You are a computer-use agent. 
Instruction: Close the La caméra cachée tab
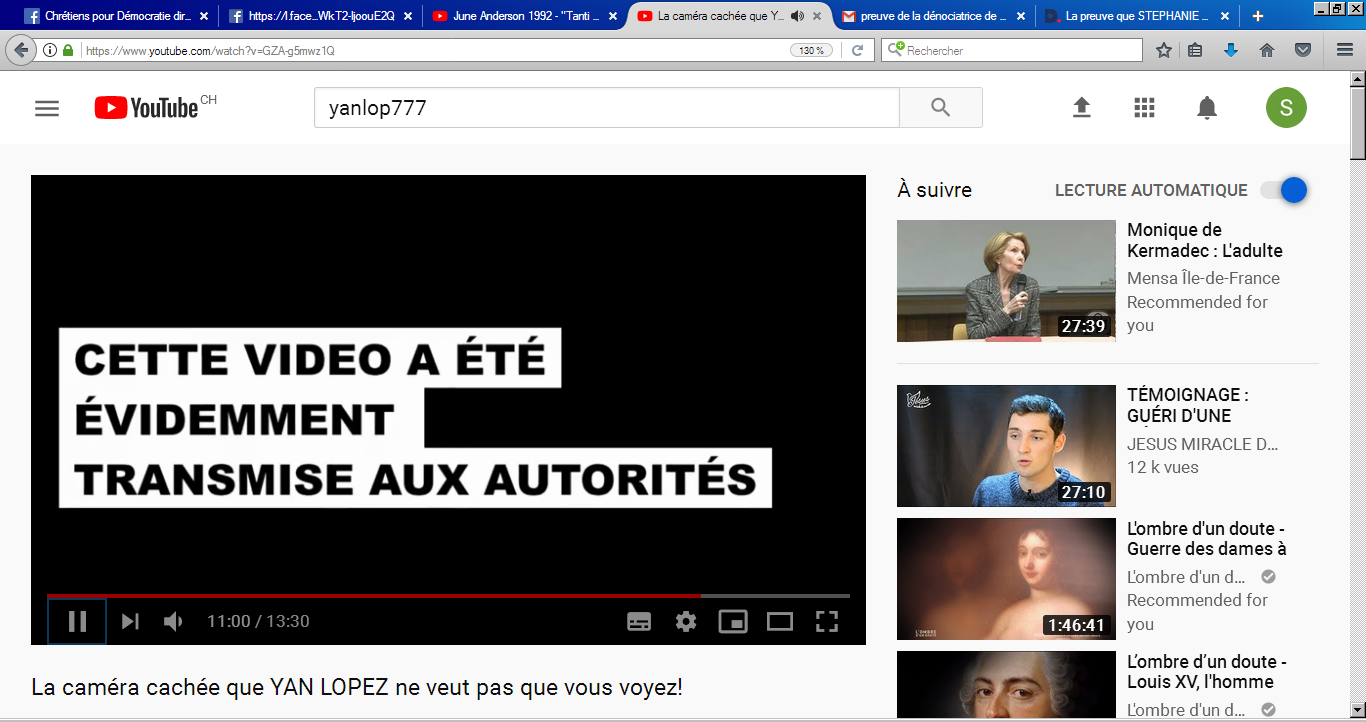[x=817, y=16]
